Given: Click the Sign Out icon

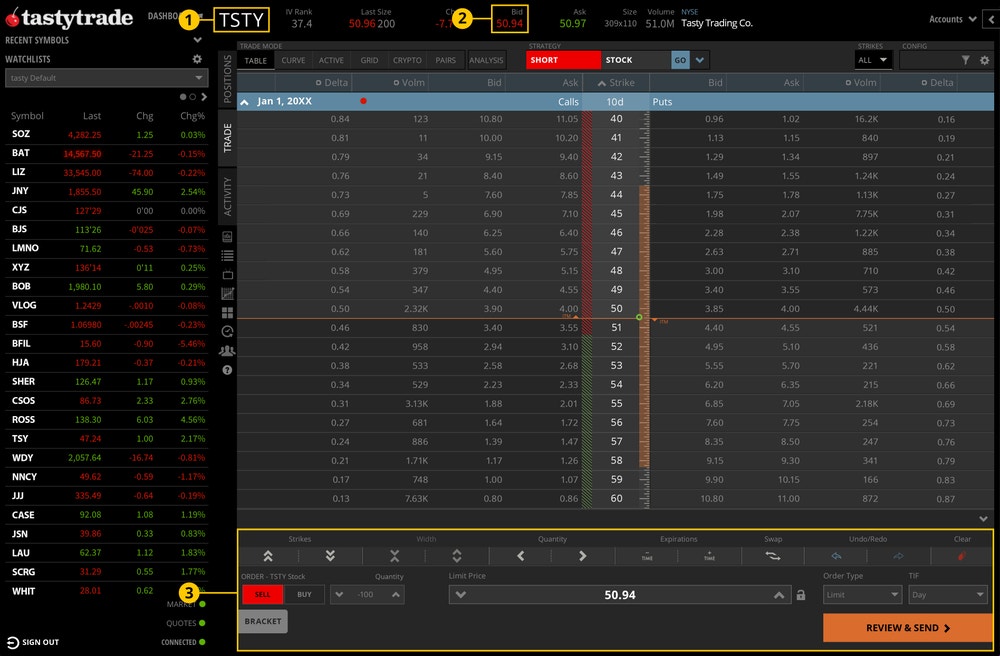Looking at the screenshot, I should [x=13, y=642].
